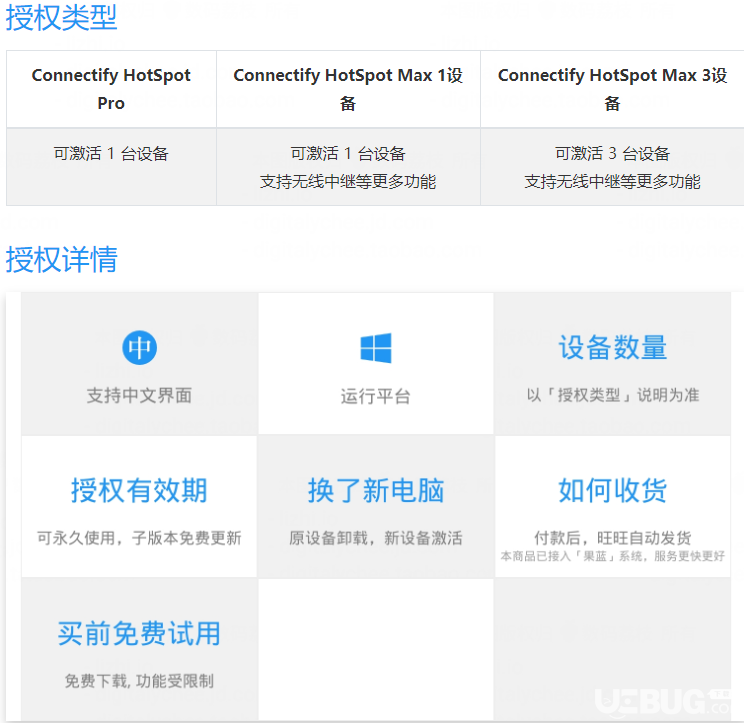Image resolution: width=744 pixels, height=723 pixels.
Task: Click the Connectify HotSpot Max 3设备 header
Action: tap(612, 89)
